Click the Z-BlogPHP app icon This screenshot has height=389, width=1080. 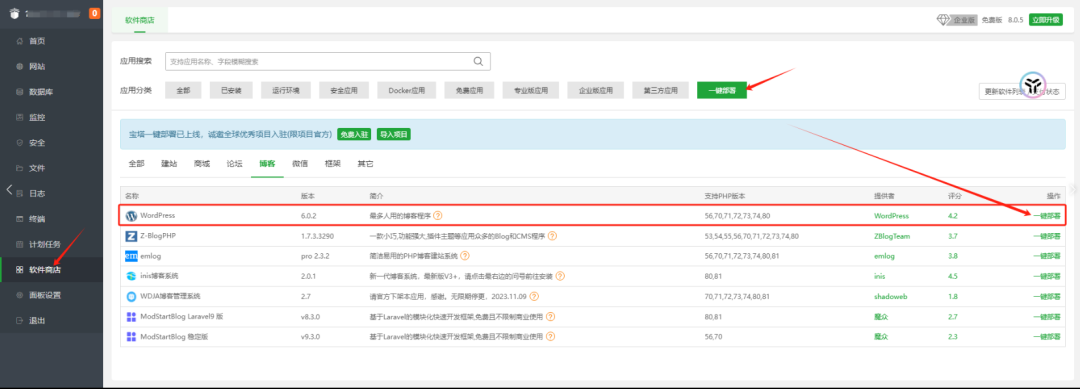tap(132, 236)
